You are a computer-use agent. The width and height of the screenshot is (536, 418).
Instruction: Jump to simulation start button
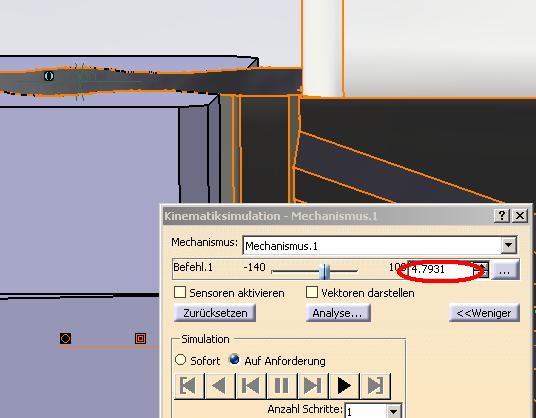[x=189, y=386]
